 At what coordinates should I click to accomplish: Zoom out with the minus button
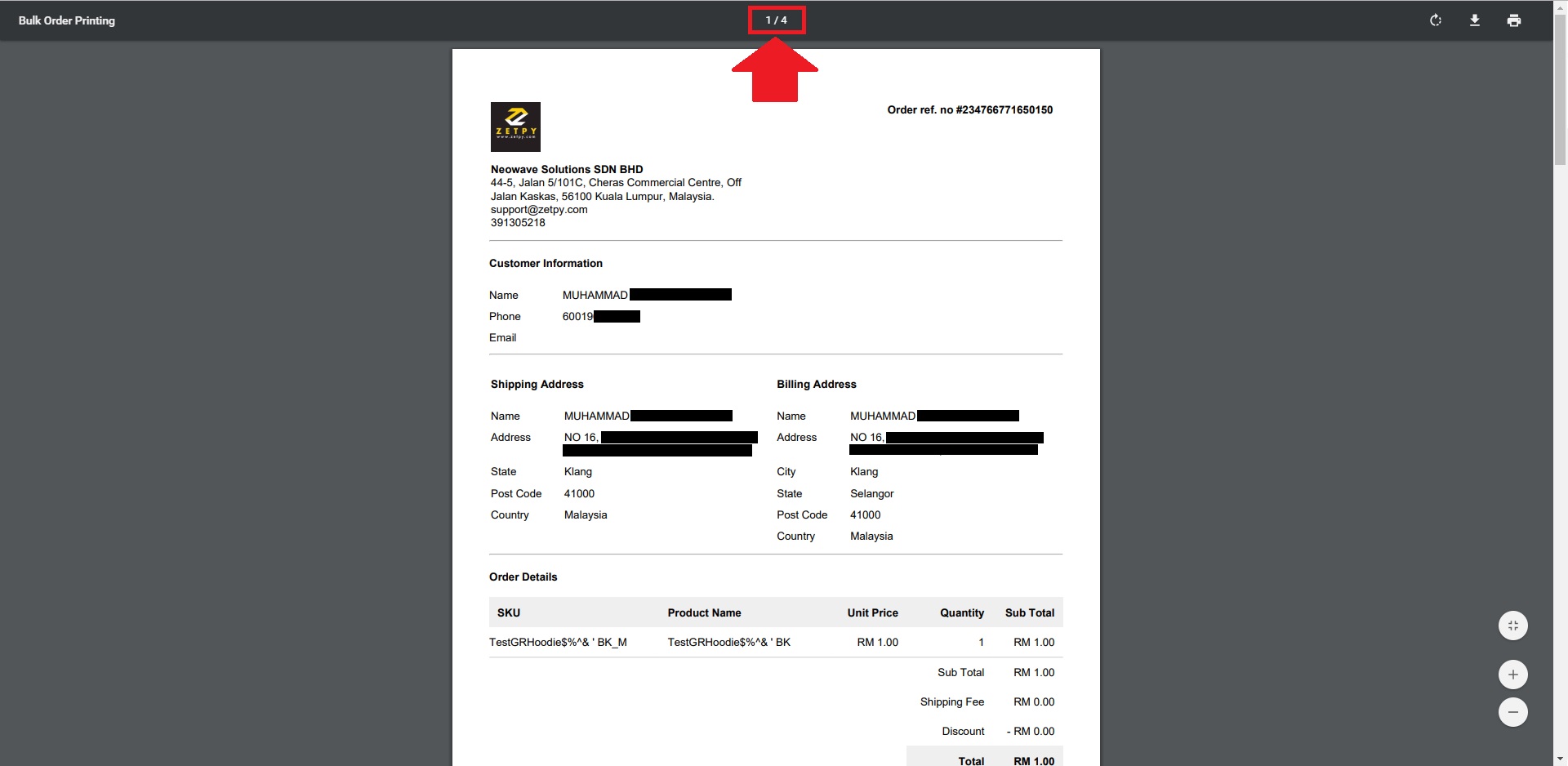(x=1513, y=712)
